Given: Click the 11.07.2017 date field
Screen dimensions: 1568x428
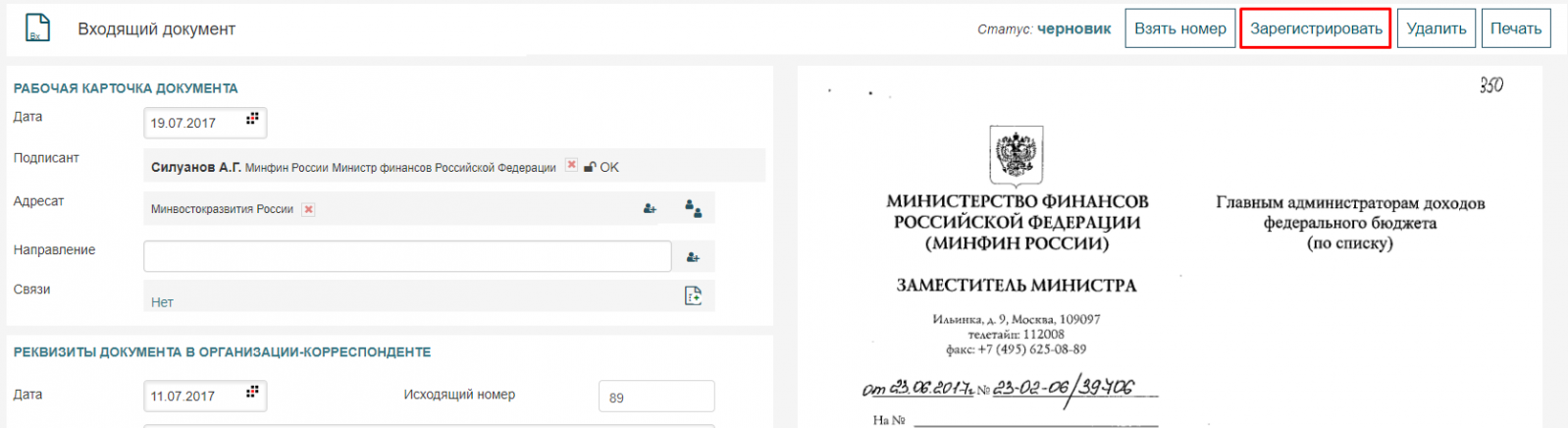Looking at the screenshot, I should point(192,397).
